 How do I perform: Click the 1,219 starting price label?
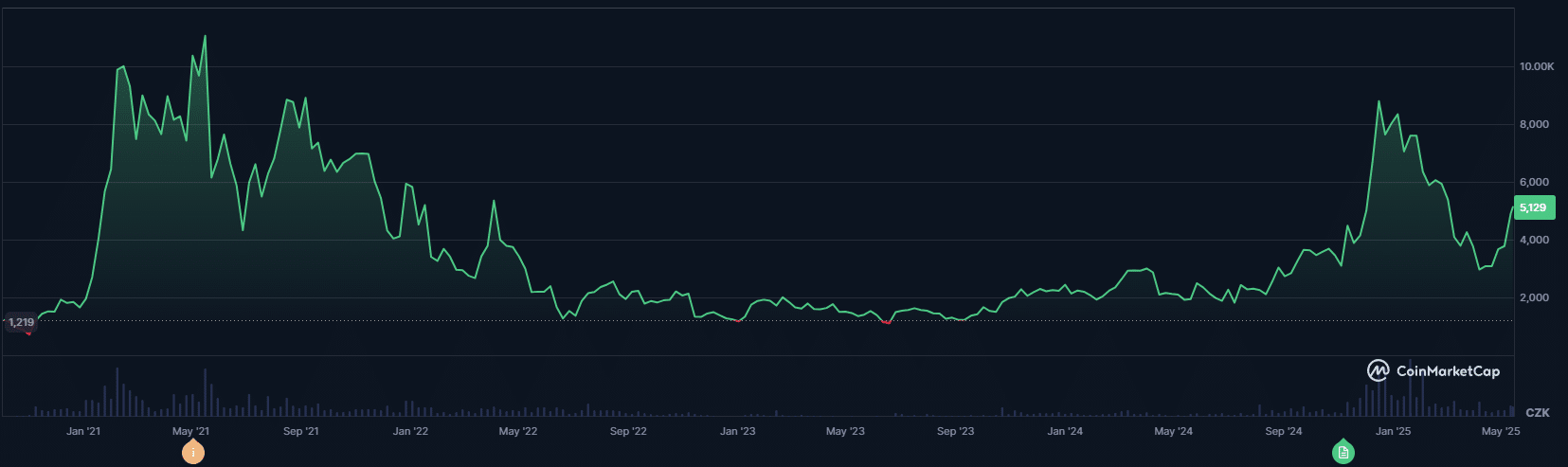(21, 322)
